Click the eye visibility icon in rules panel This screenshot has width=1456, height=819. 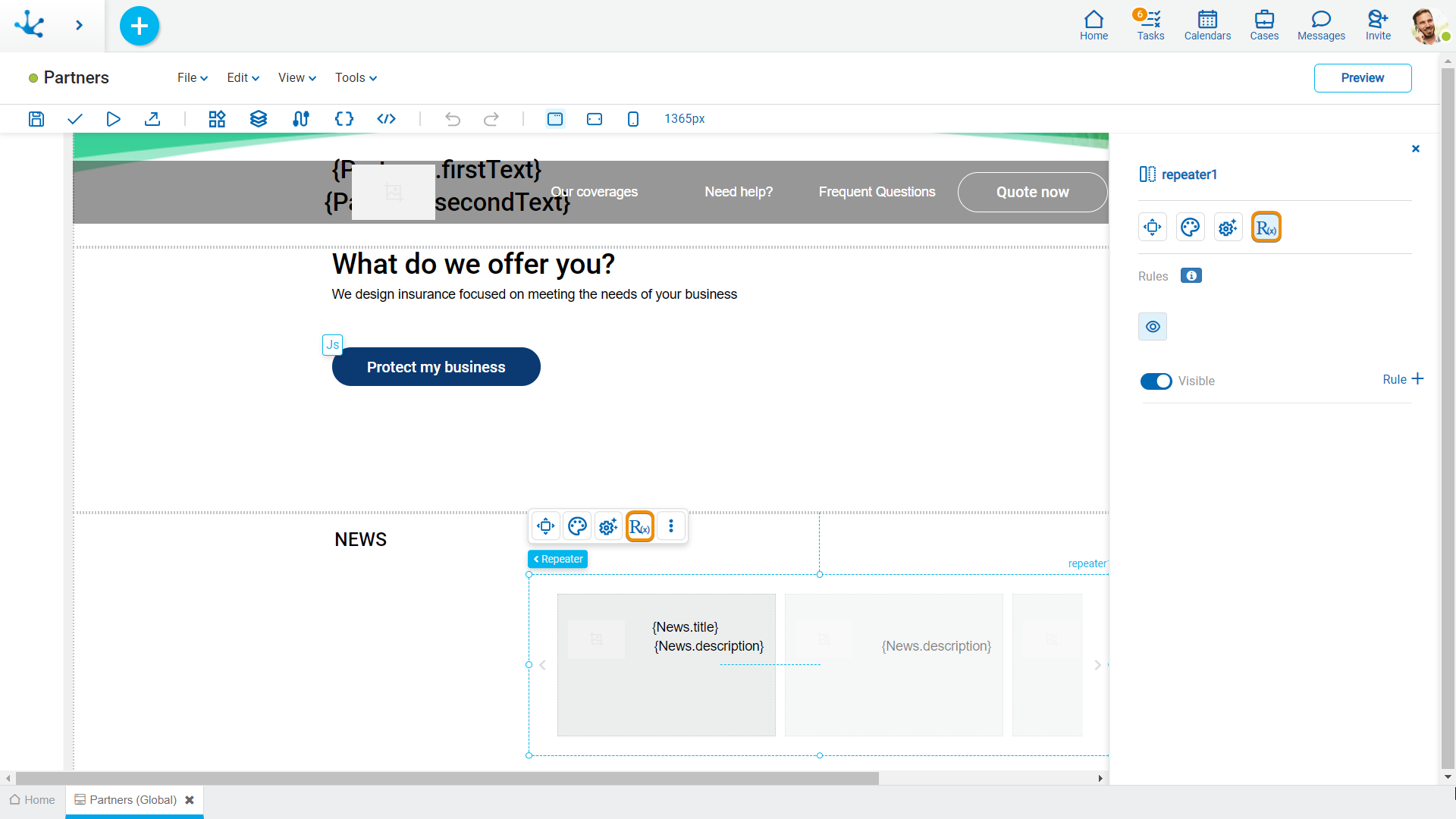click(x=1153, y=326)
